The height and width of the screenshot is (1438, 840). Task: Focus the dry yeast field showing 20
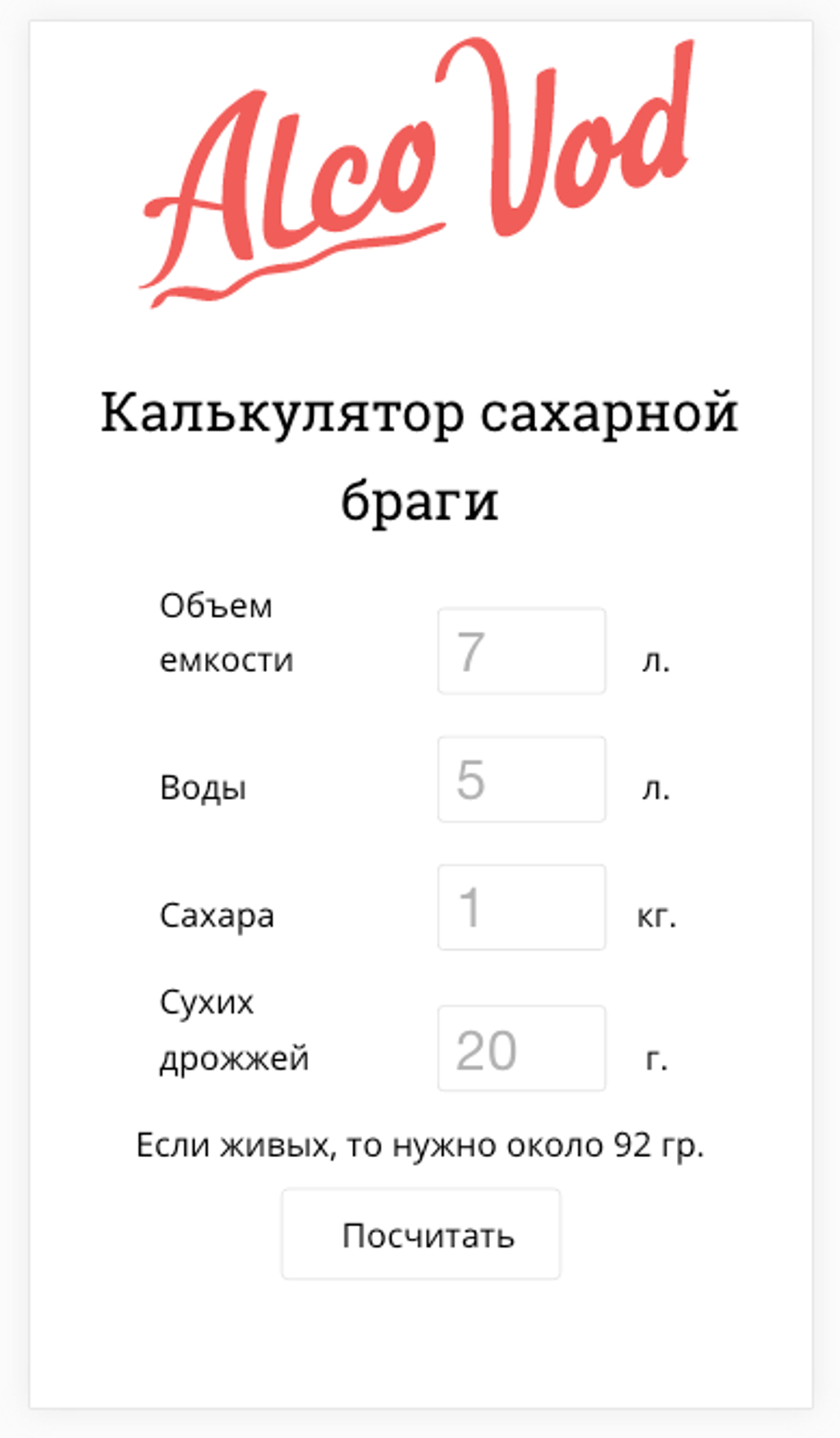tap(521, 1048)
